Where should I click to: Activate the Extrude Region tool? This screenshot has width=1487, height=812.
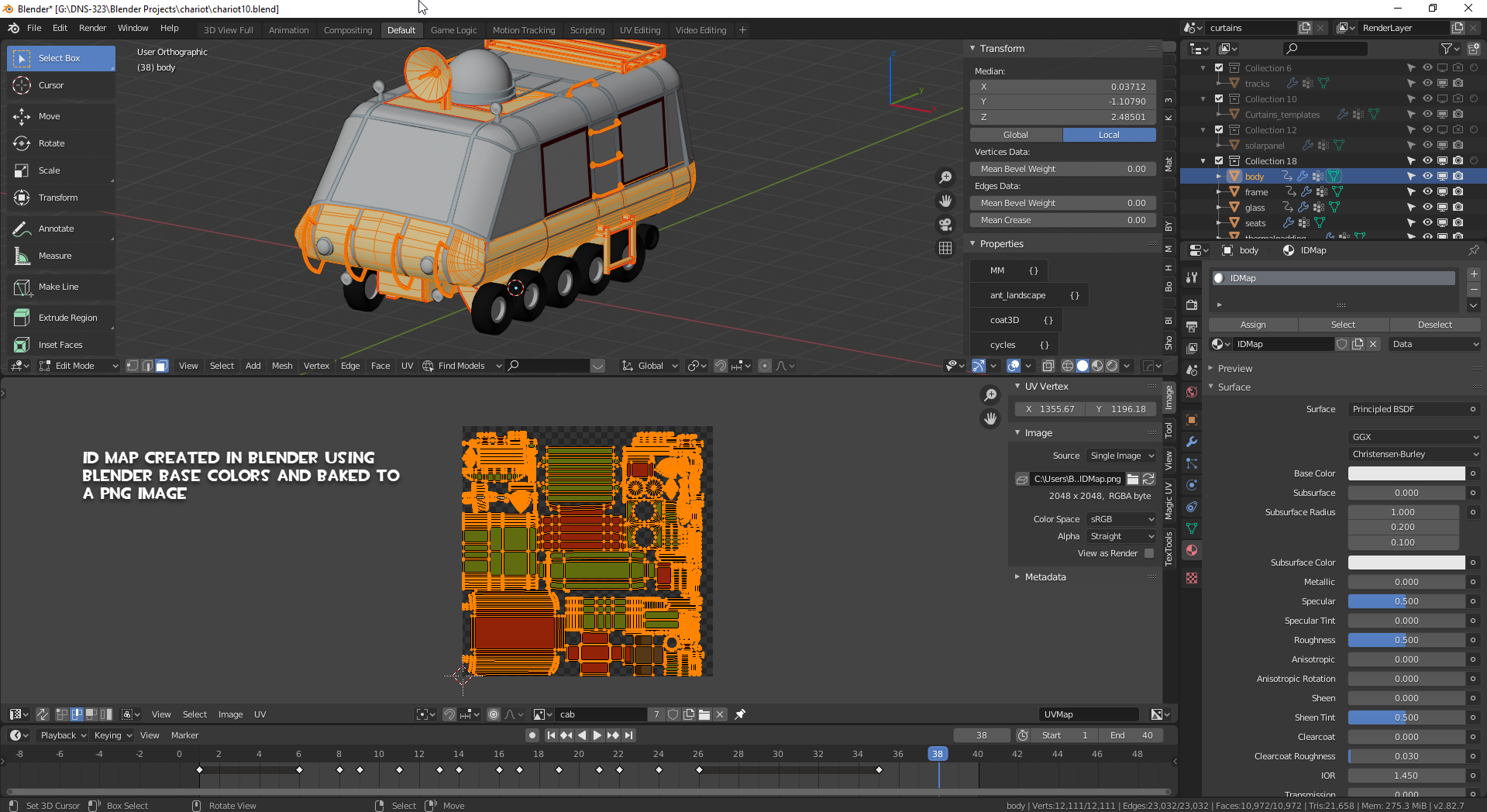(x=67, y=318)
